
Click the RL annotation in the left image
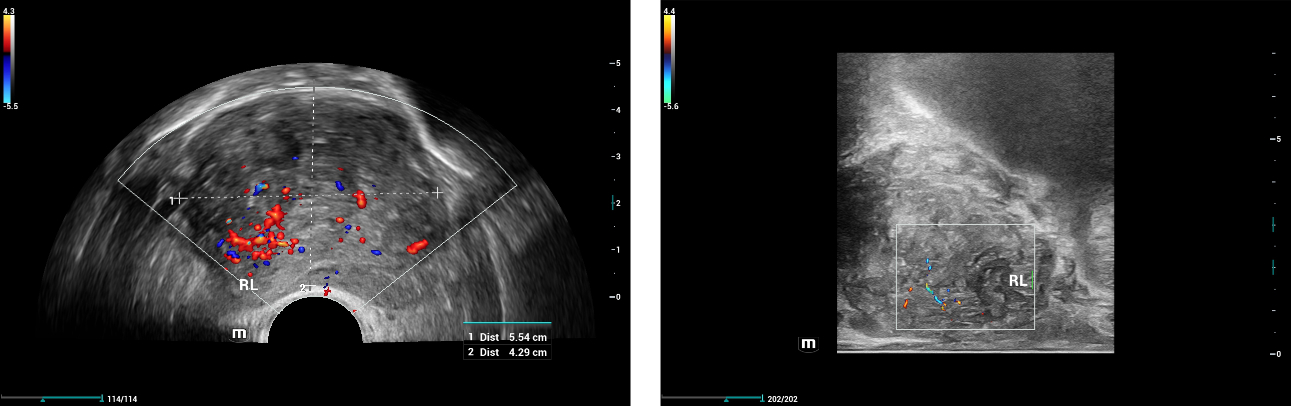point(249,285)
